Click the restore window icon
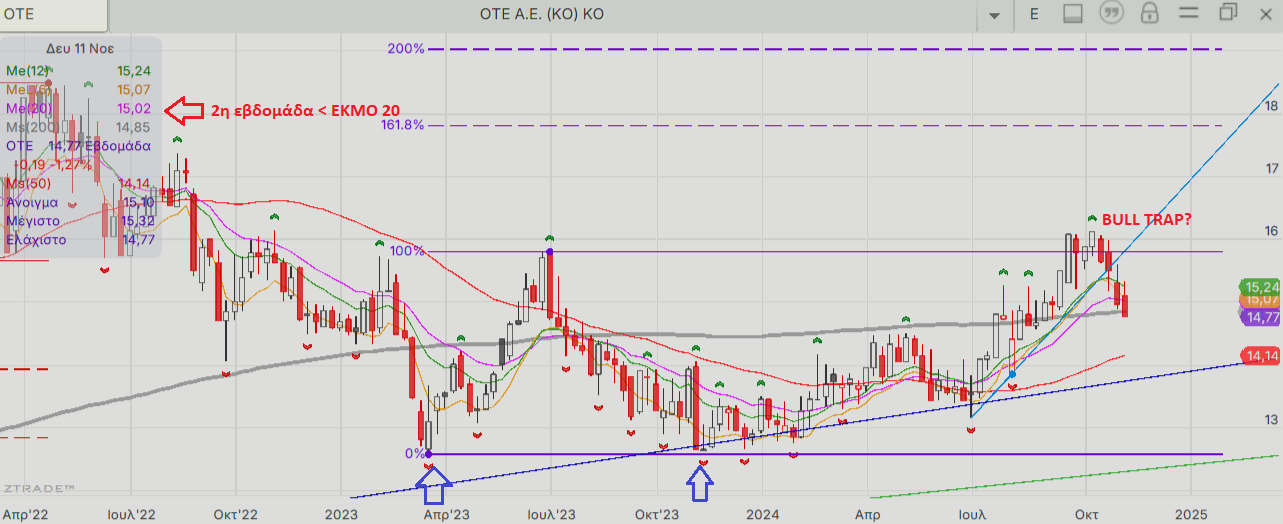The image size is (1283, 524). click(x=1228, y=13)
